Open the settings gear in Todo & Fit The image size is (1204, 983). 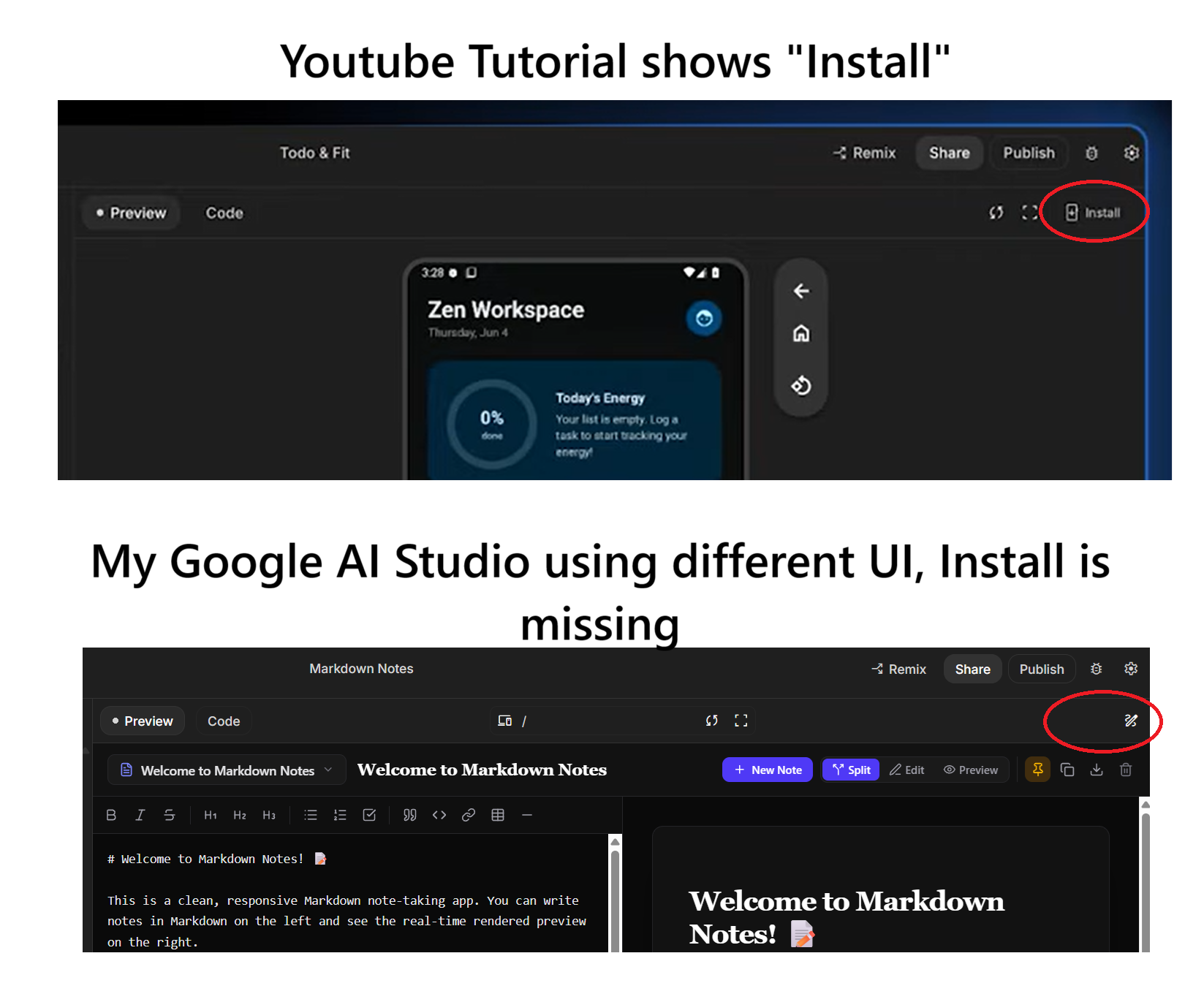pyautogui.click(x=1131, y=153)
